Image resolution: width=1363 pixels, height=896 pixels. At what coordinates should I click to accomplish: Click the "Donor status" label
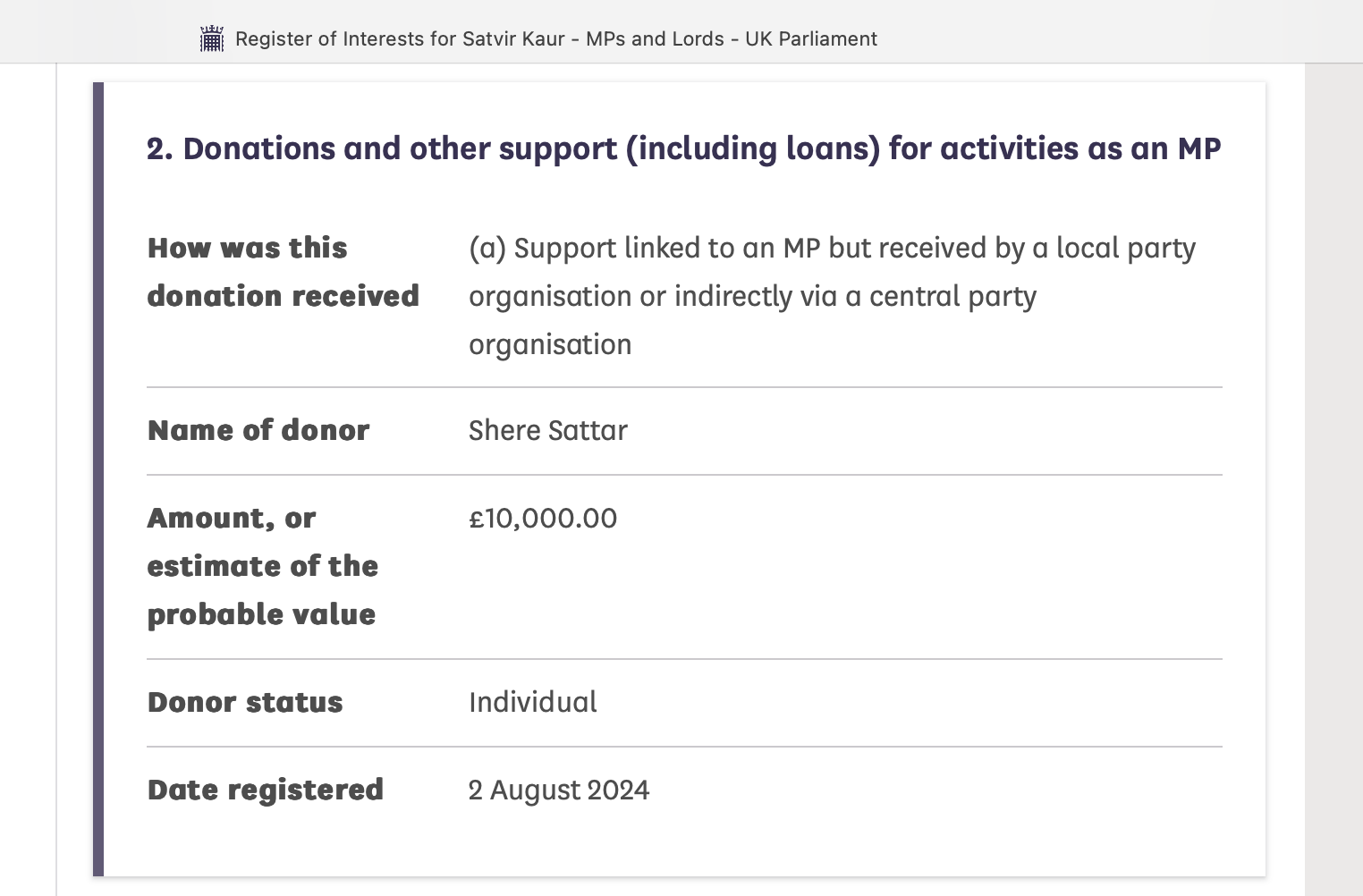(245, 702)
